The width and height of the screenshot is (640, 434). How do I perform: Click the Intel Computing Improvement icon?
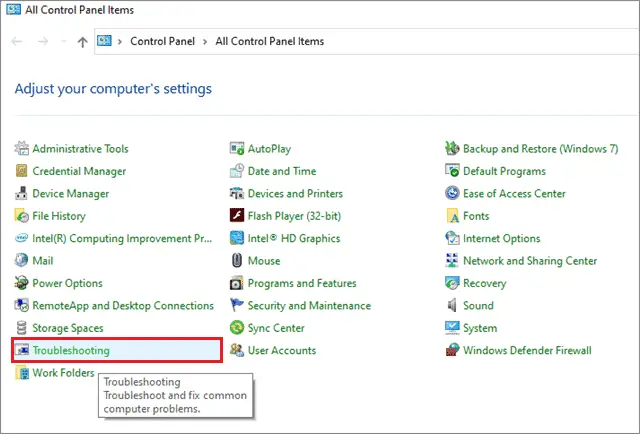pos(21,238)
